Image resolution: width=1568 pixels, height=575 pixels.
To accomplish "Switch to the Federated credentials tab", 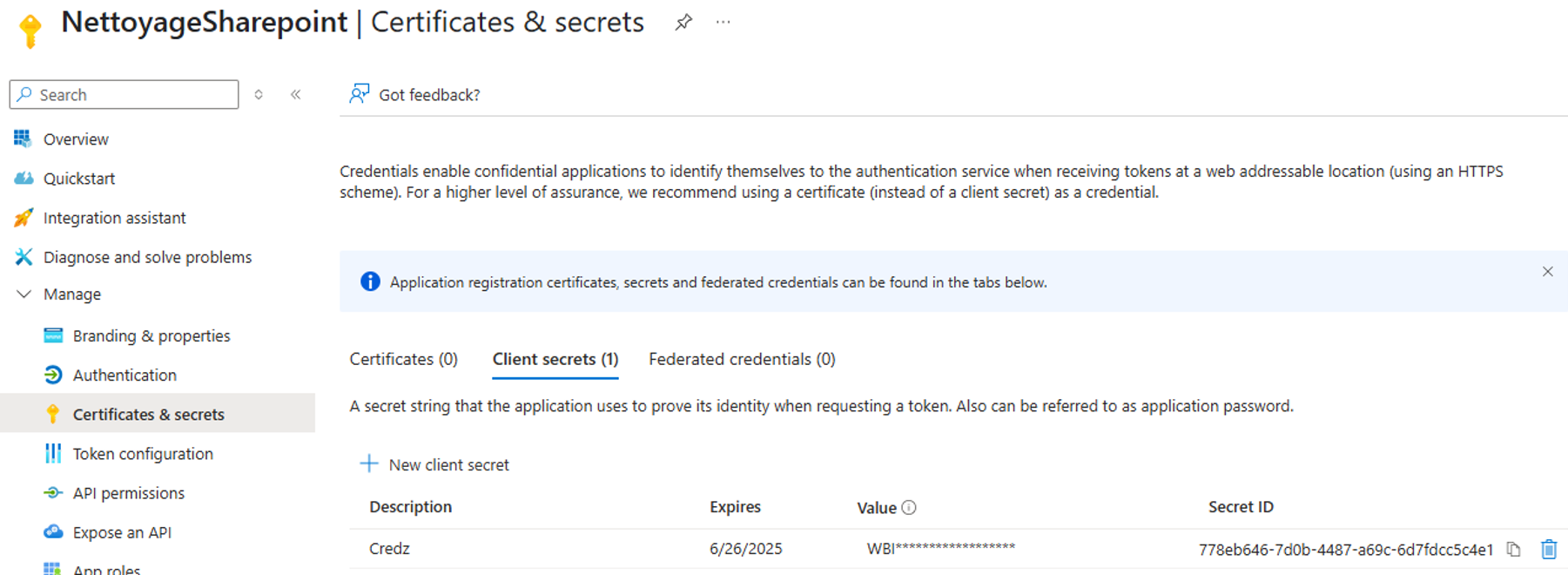I will [742, 359].
